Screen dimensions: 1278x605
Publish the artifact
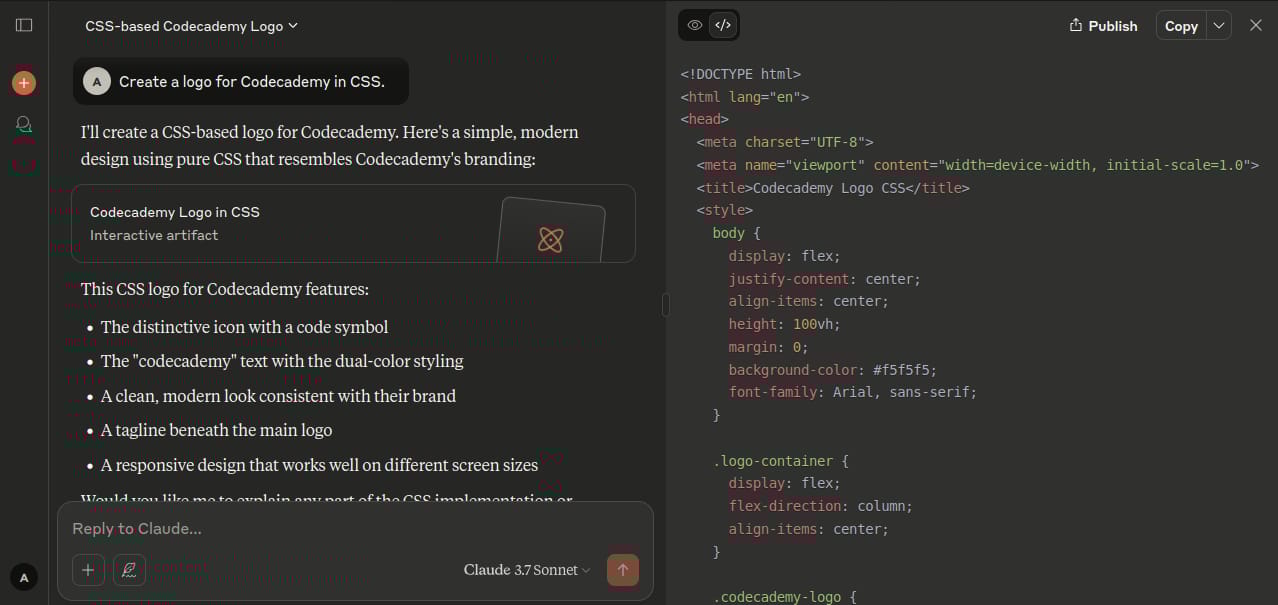pos(1103,26)
